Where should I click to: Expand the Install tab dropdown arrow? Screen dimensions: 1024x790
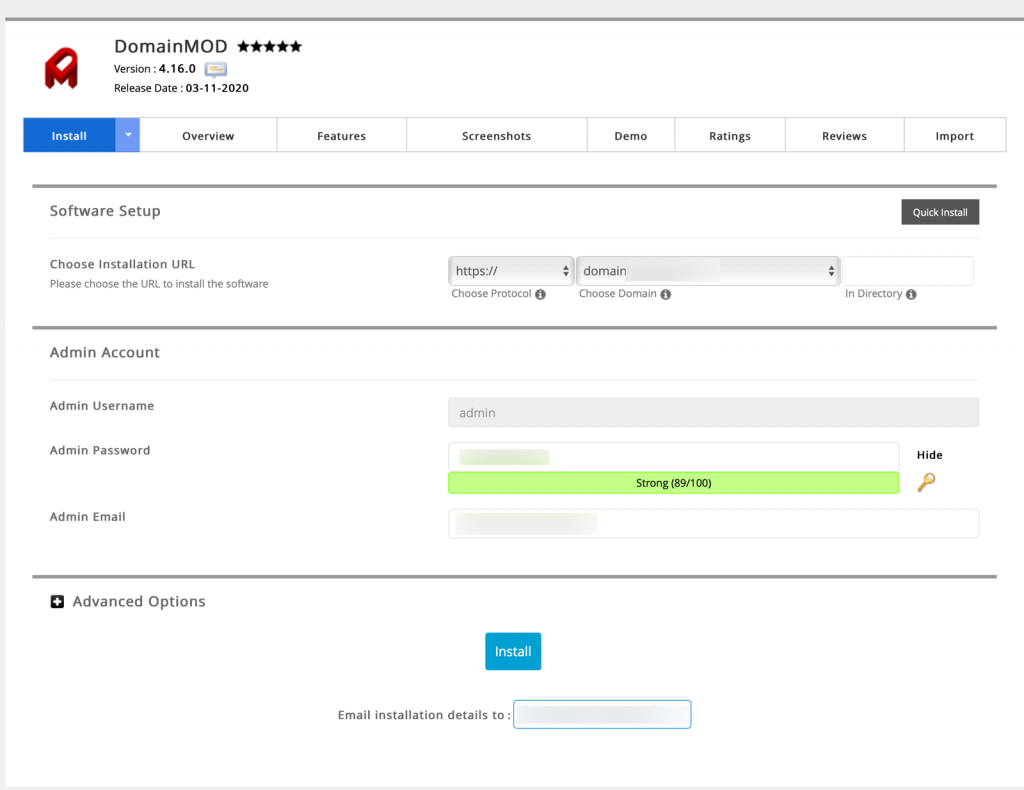(x=127, y=135)
